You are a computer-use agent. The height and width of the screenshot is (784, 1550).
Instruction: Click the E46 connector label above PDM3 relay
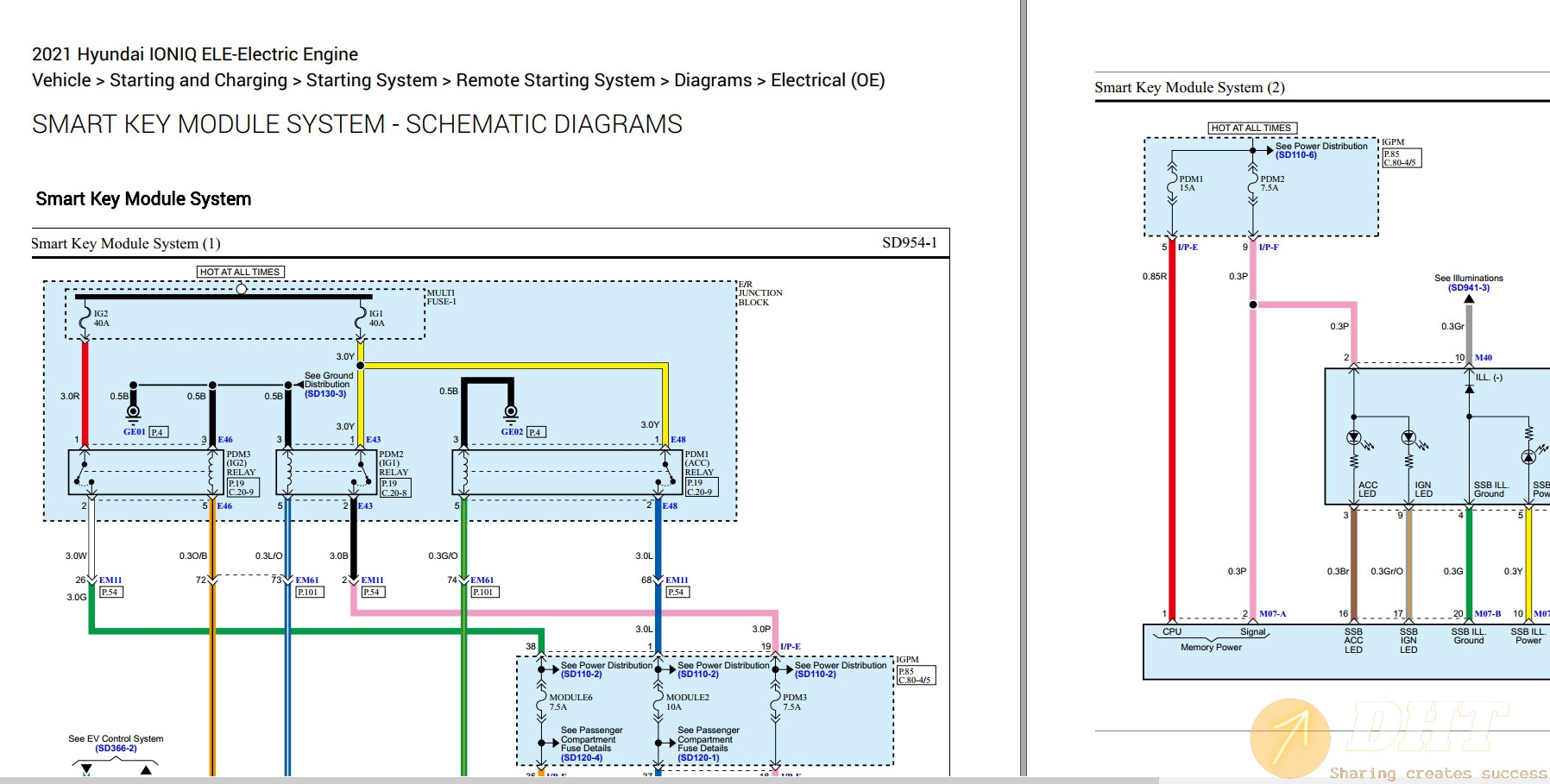[225, 440]
